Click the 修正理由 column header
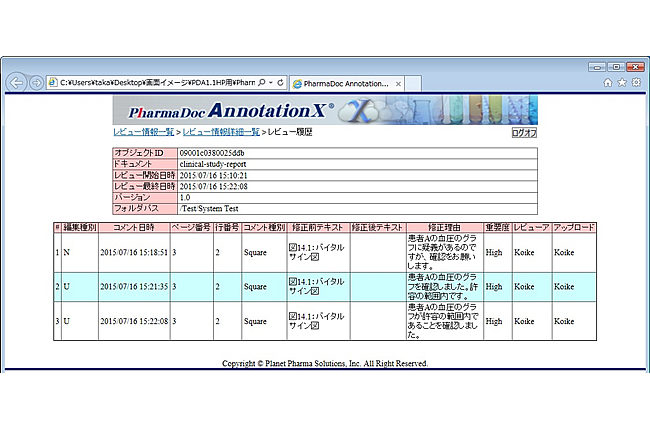This screenshot has height=430, width=650. click(444, 227)
